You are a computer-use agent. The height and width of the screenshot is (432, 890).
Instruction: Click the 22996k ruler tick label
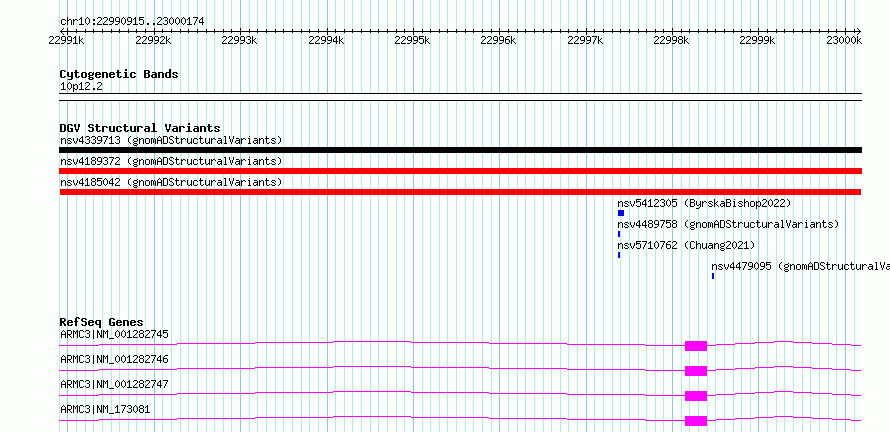point(499,40)
